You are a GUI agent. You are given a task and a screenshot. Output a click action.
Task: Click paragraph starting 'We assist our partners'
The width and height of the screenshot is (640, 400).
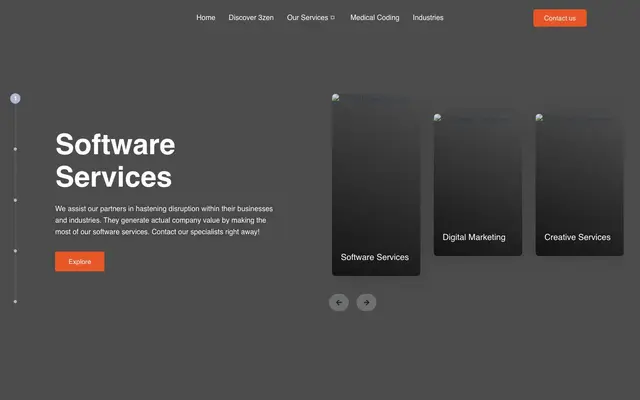point(164,220)
